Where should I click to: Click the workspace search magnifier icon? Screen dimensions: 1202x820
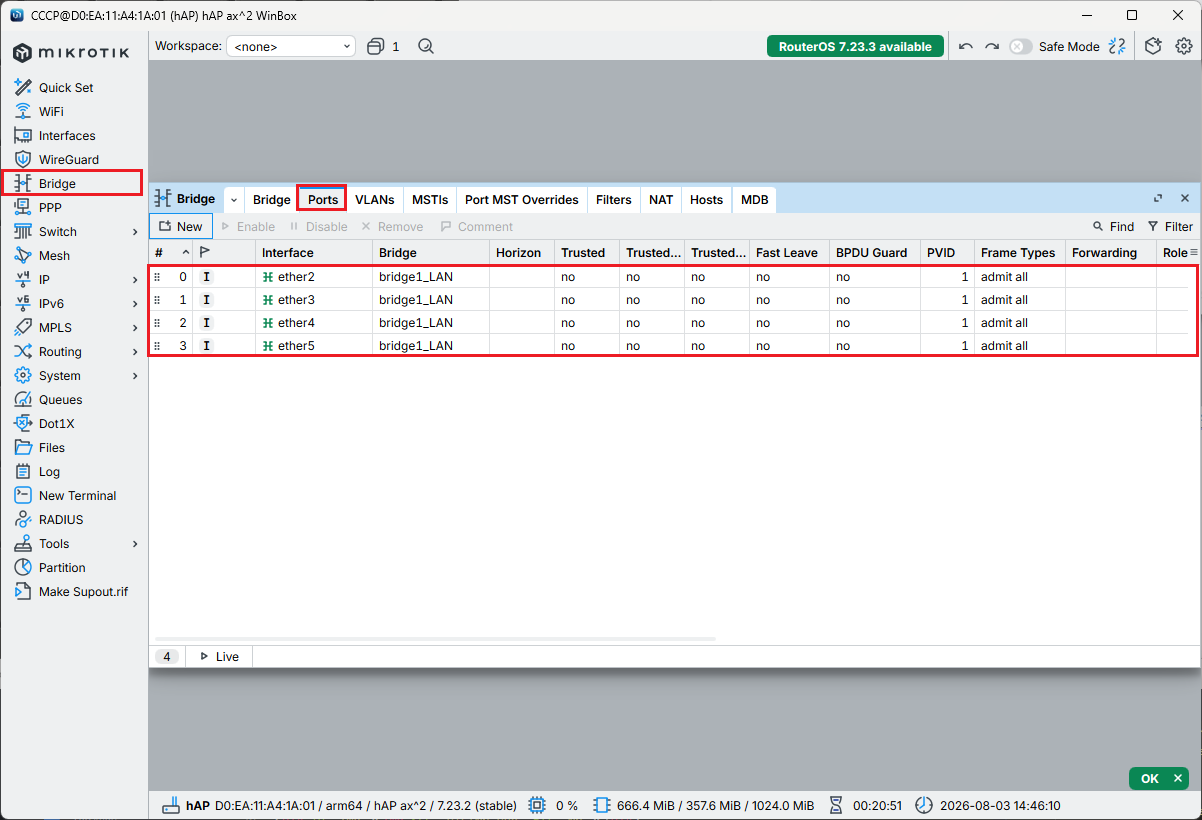pos(426,47)
